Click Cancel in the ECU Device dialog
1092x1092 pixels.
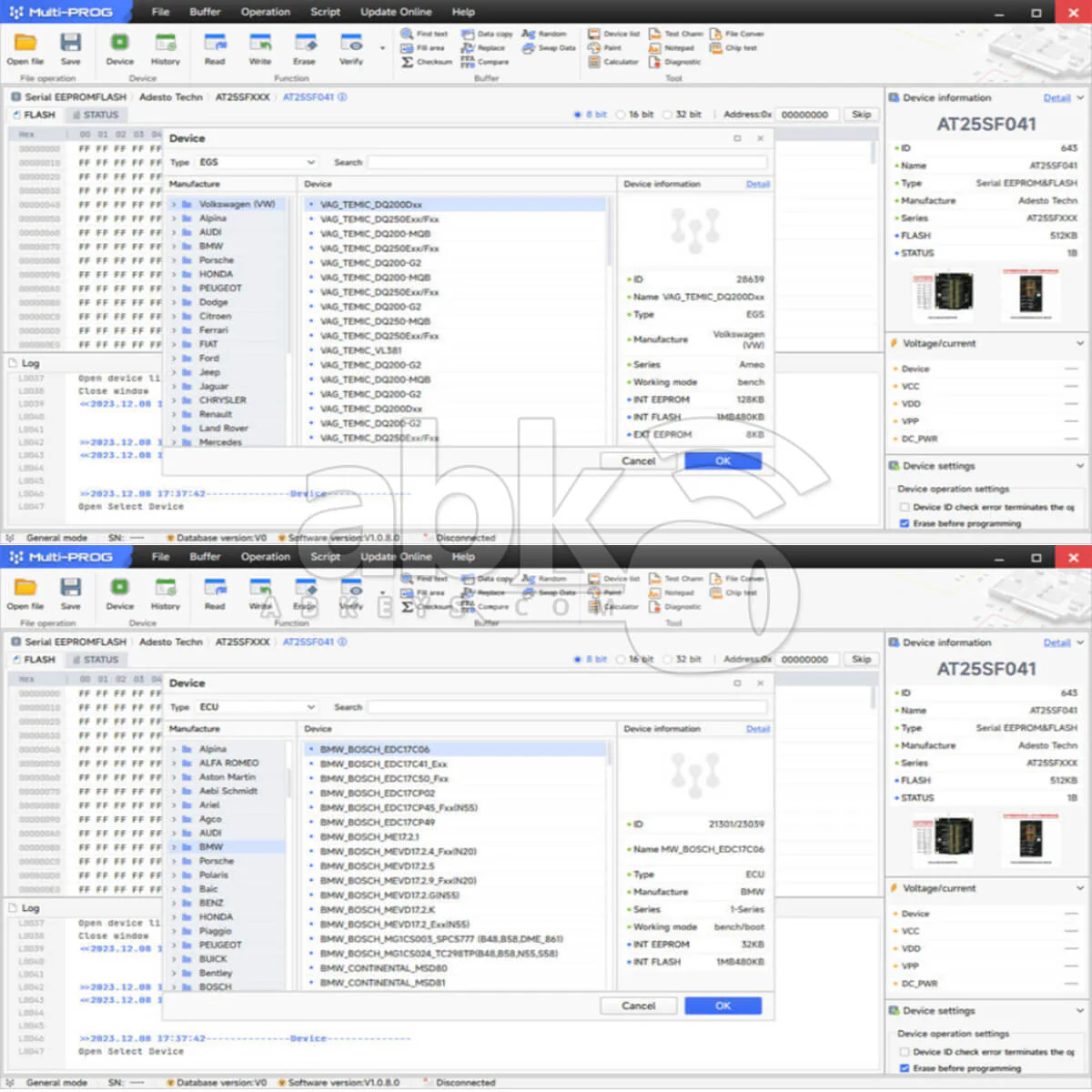click(638, 1006)
